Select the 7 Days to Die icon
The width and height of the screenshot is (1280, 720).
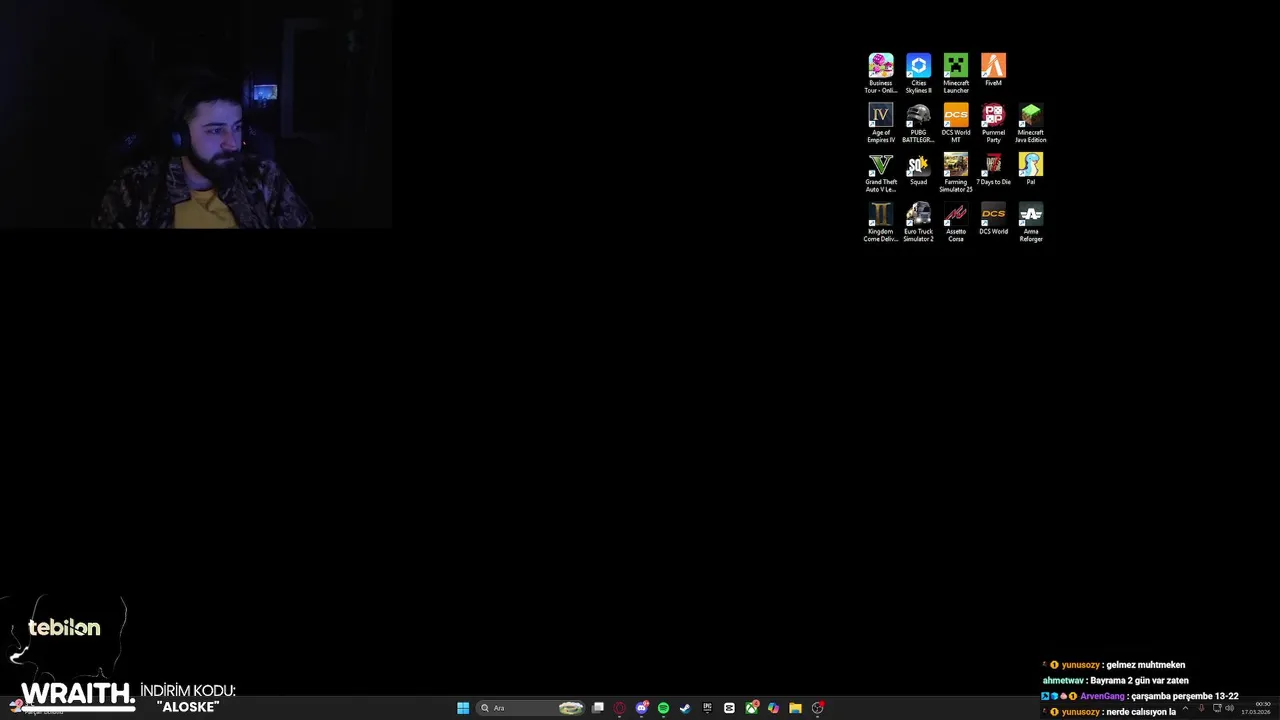coord(993,169)
